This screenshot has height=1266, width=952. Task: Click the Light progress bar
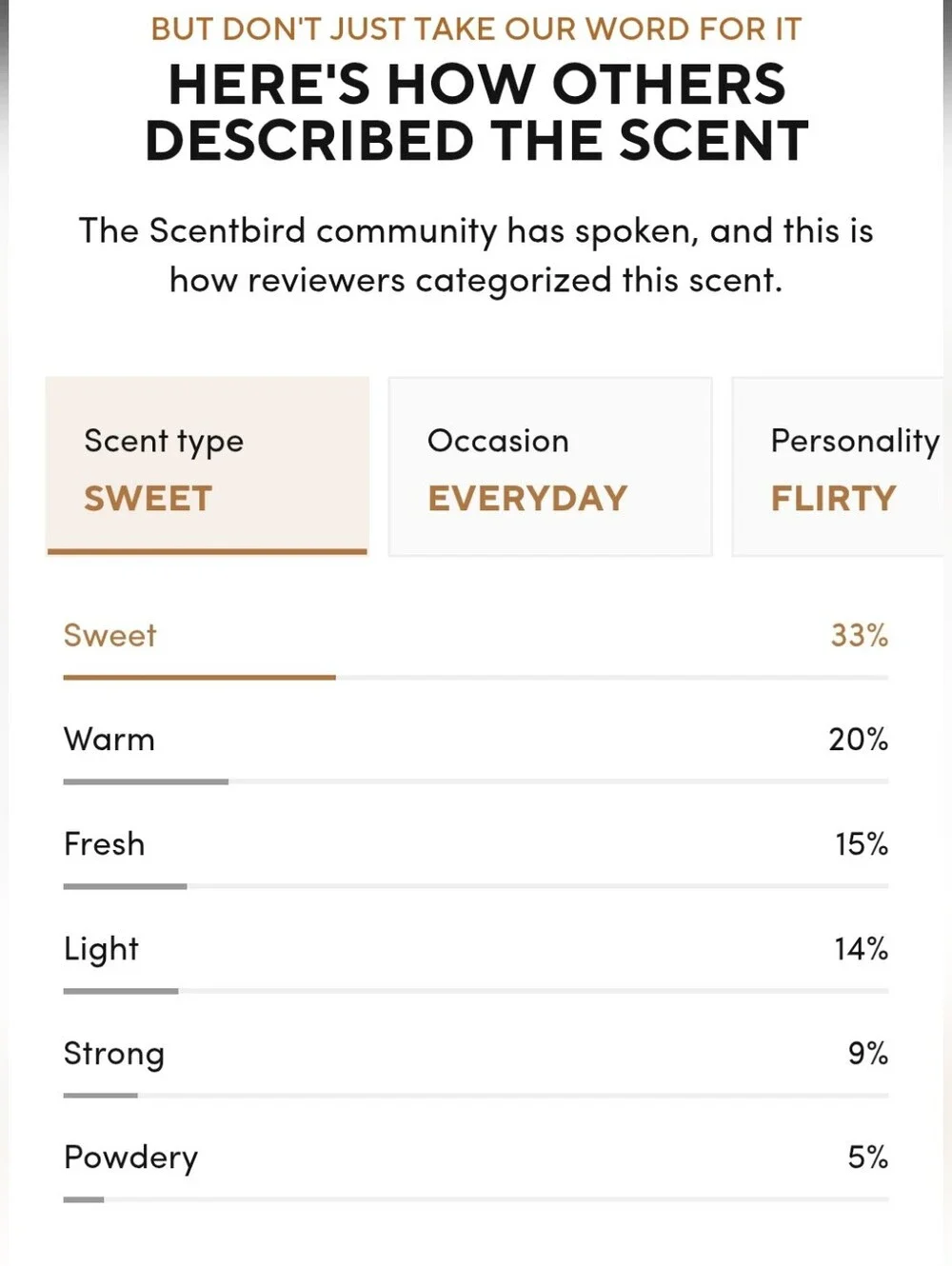click(x=476, y=992)
